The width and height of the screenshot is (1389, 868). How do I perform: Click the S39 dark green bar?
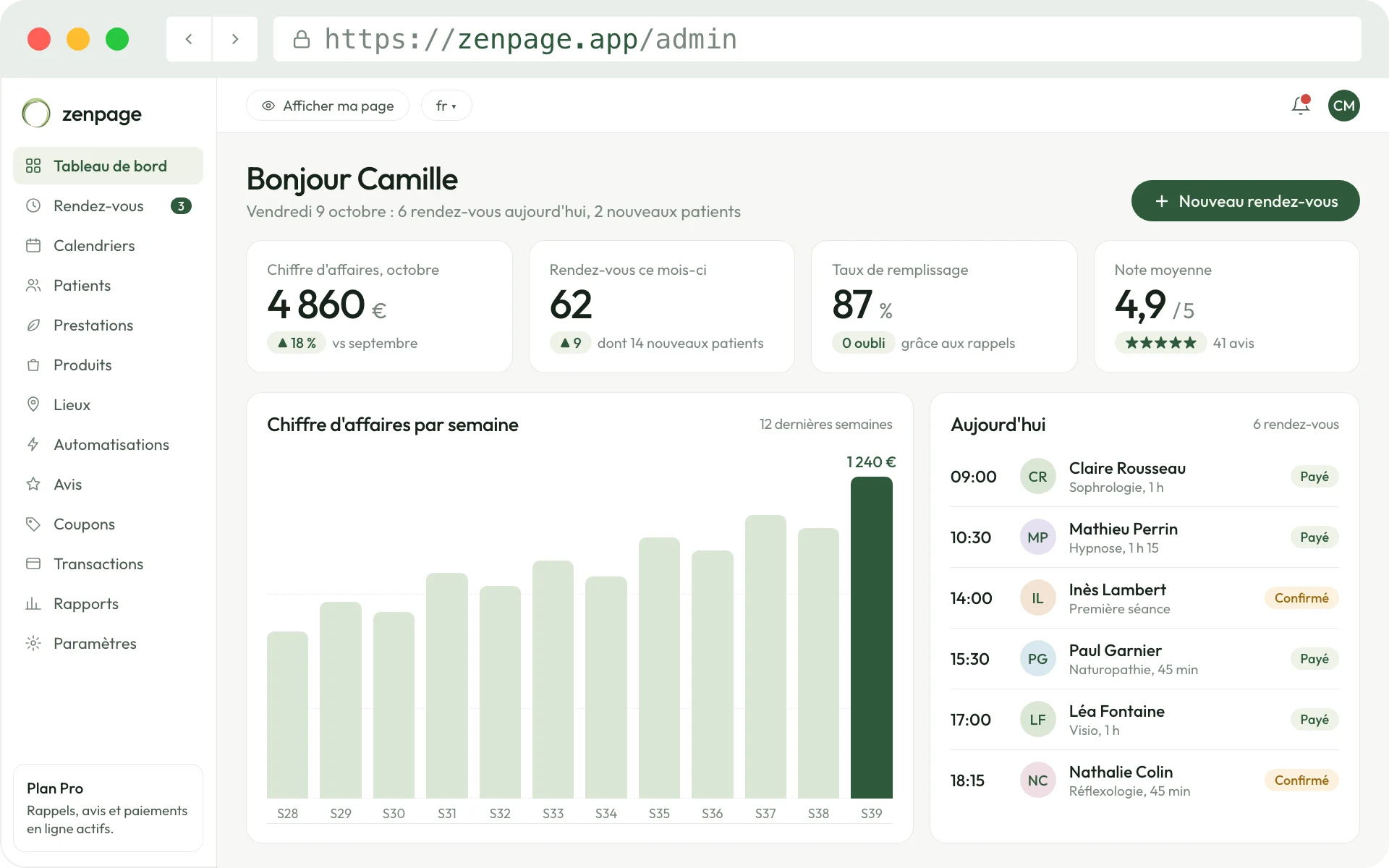tap(871, 637)
